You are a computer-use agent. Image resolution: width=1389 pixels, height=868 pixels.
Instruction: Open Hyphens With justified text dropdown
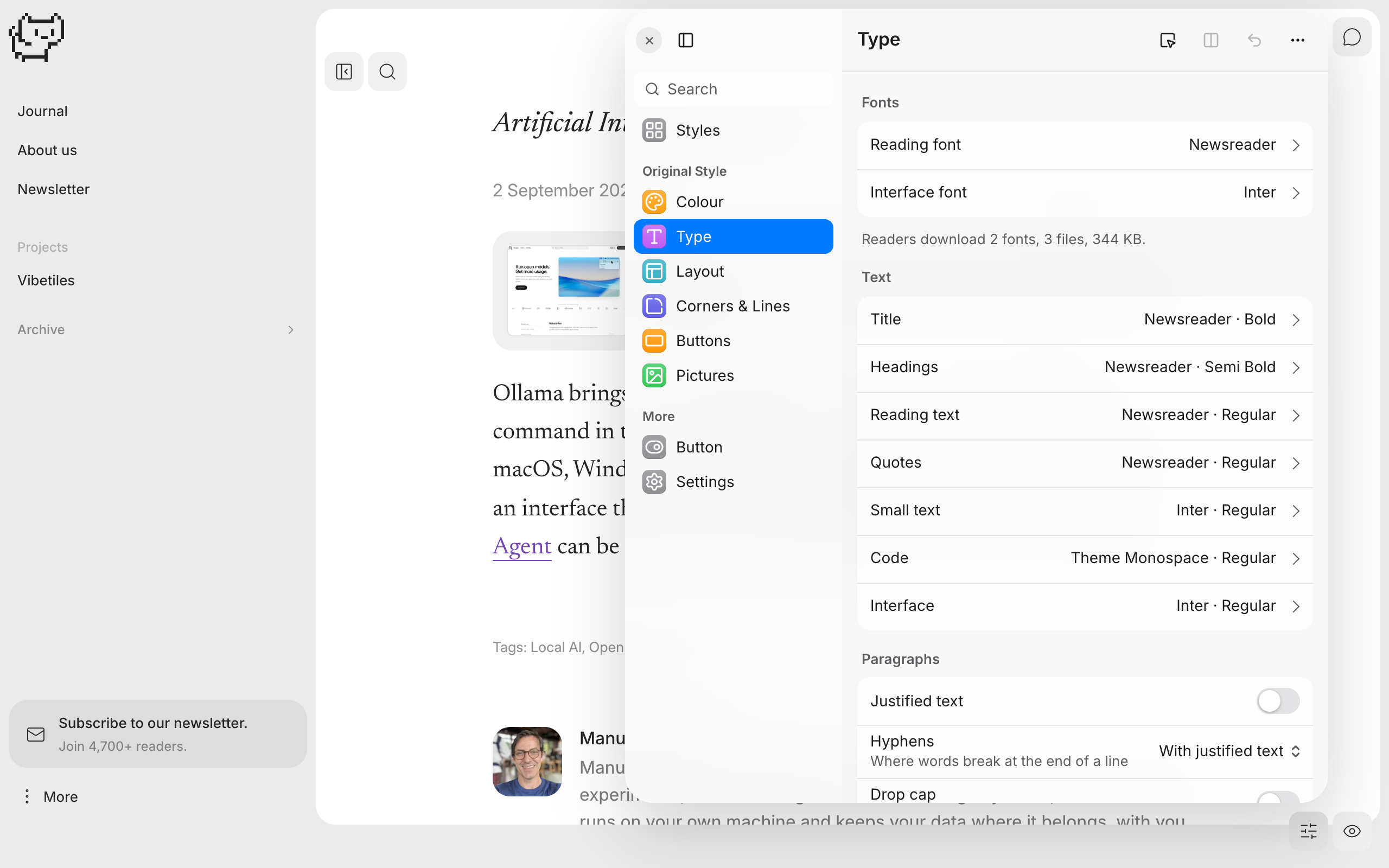click(x=1229, y=751)
